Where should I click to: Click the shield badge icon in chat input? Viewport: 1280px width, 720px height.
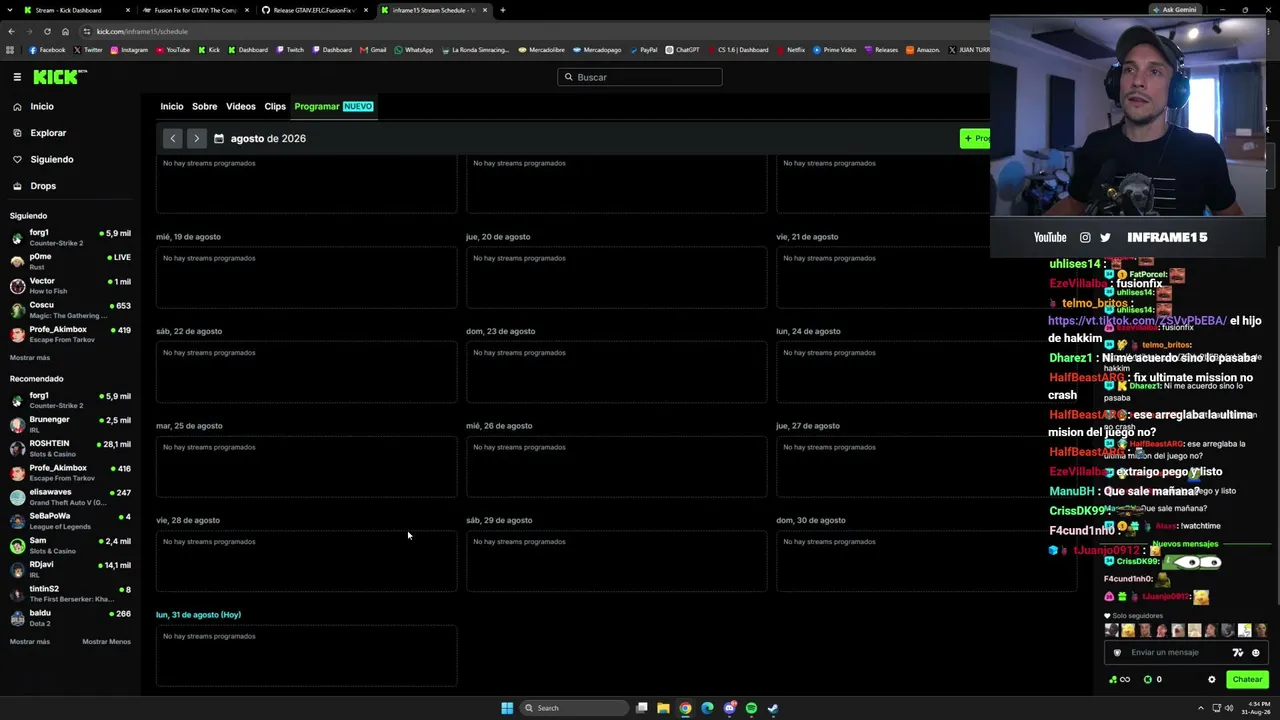click(x=1118, y=653)
